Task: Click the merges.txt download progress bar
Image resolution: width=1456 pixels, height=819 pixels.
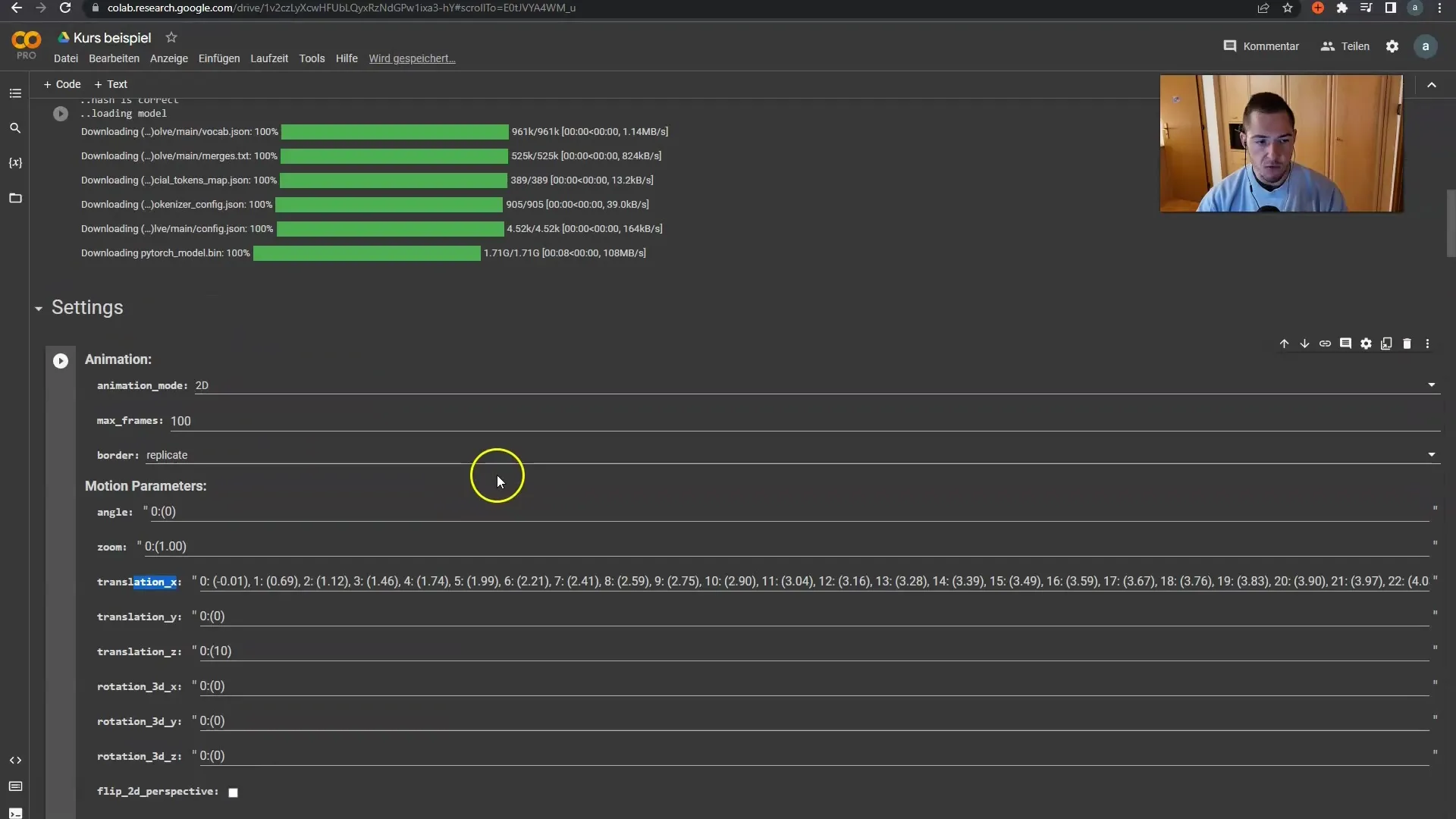Action: 394,156
